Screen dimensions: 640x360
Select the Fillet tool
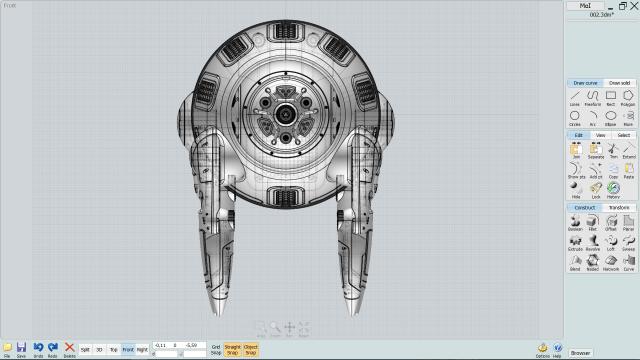[593, 223]
